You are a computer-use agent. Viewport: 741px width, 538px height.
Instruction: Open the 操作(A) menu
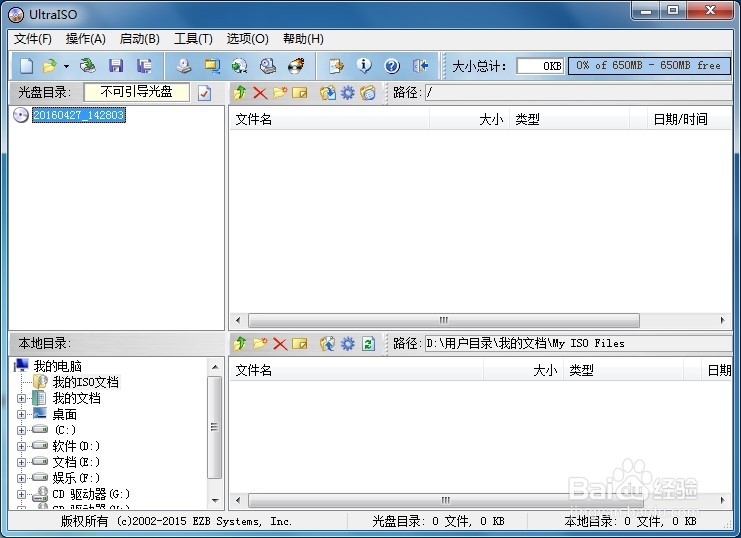86,39
